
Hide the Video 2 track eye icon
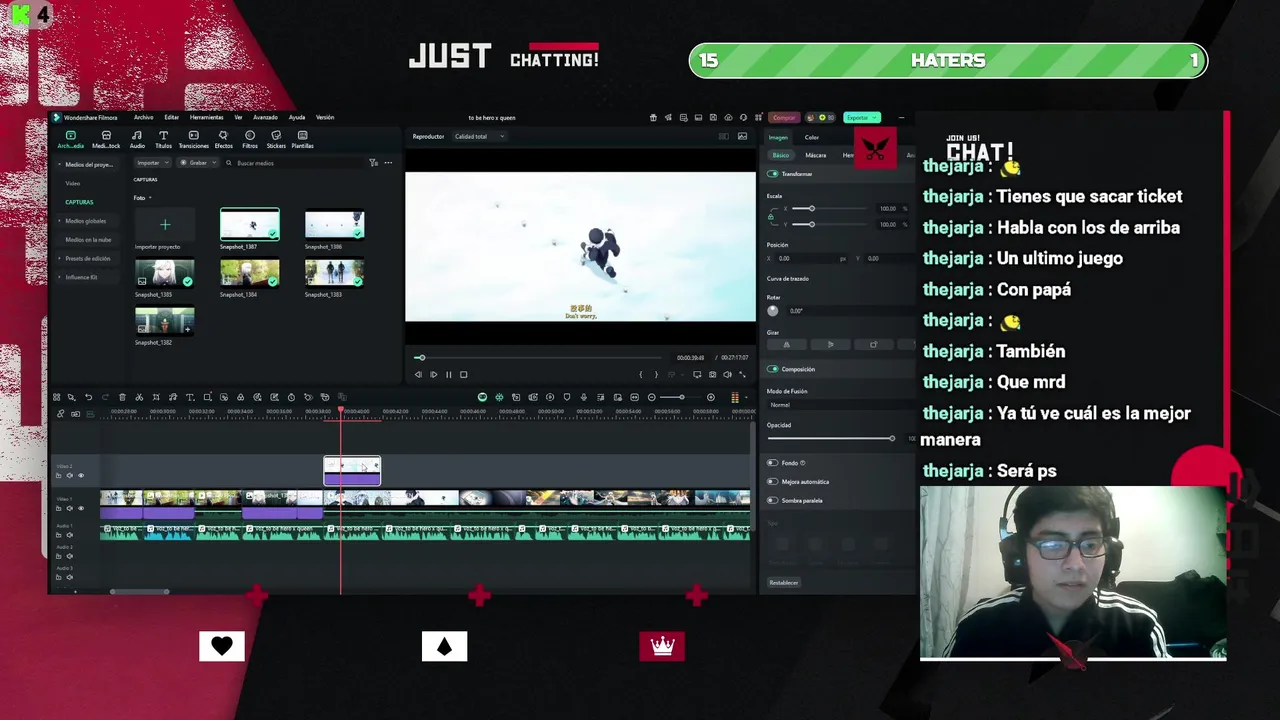81,475
